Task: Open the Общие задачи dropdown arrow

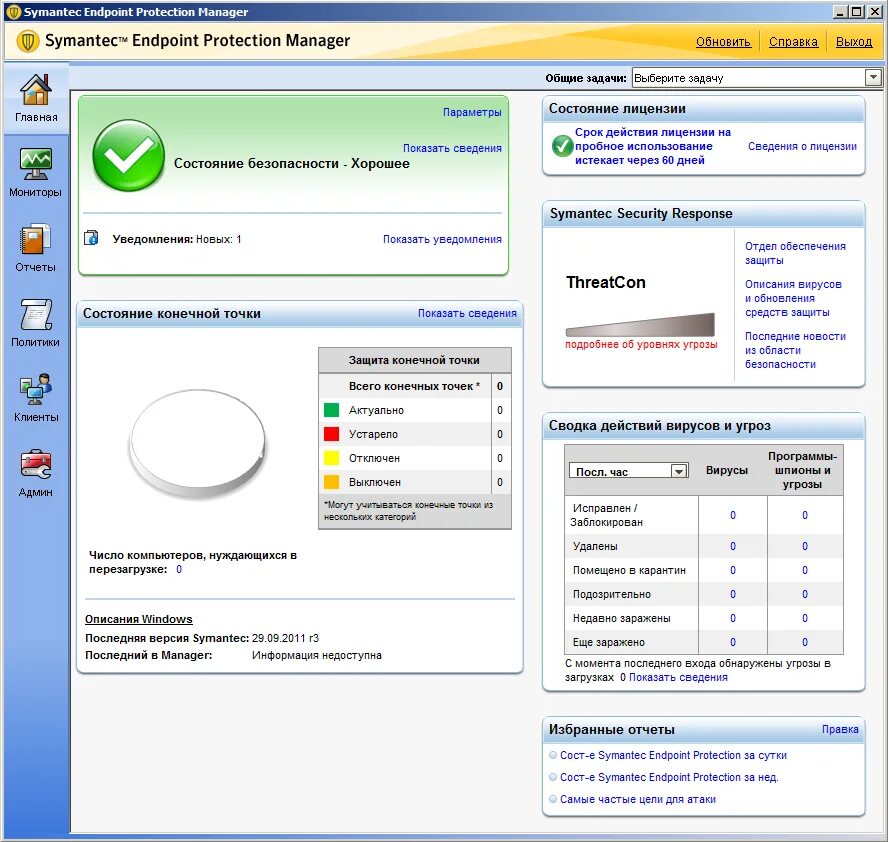Action: point(873,78)
